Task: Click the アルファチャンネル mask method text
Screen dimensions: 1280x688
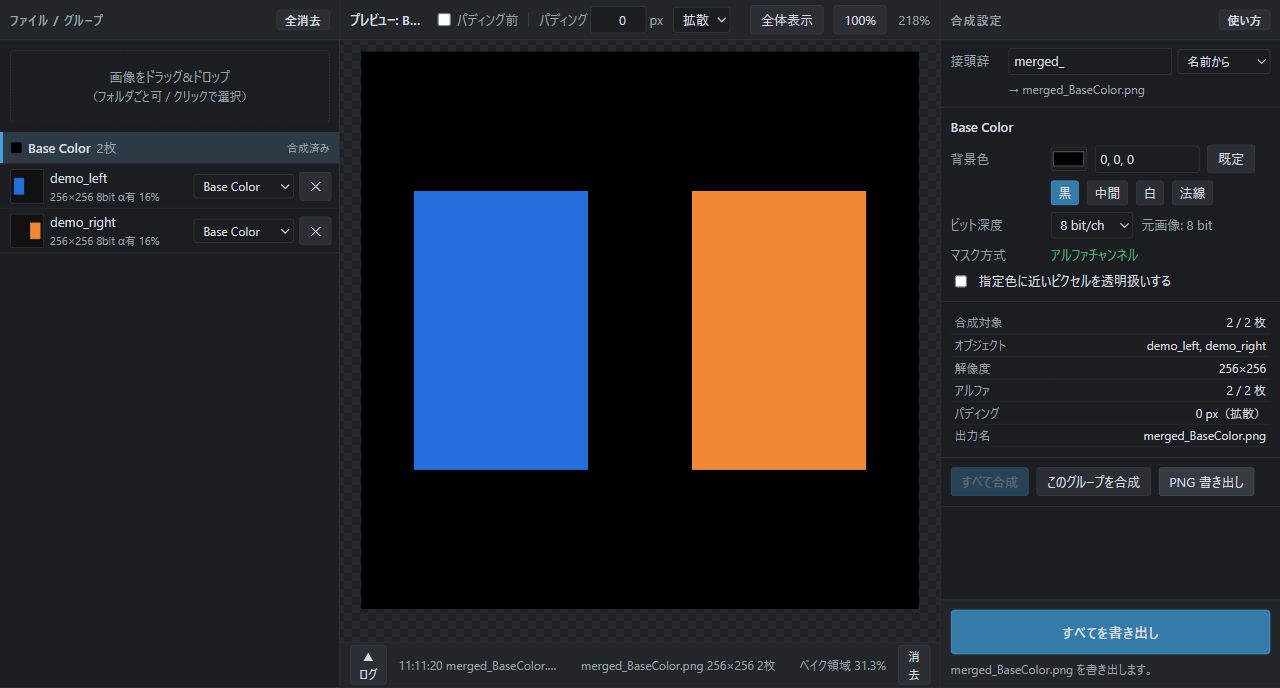Action: (x=1094, y=255)
